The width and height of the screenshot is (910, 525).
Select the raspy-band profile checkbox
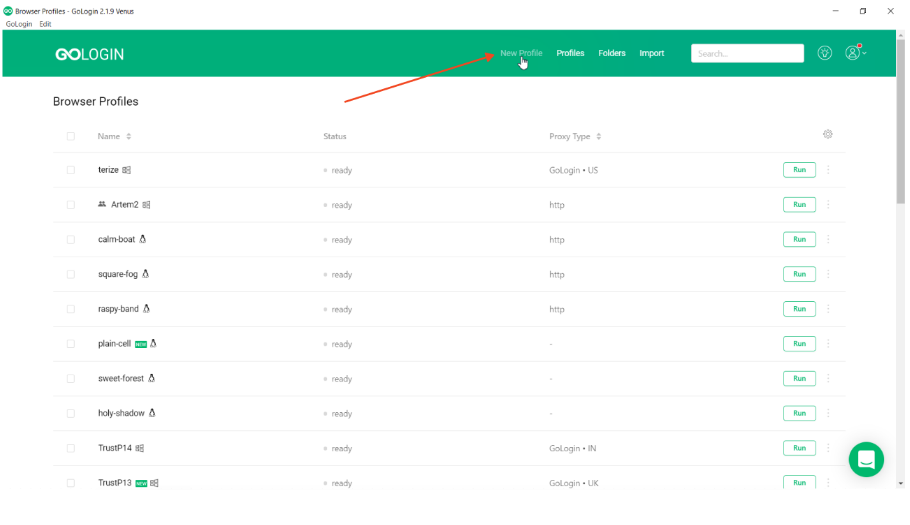(71, 309)
